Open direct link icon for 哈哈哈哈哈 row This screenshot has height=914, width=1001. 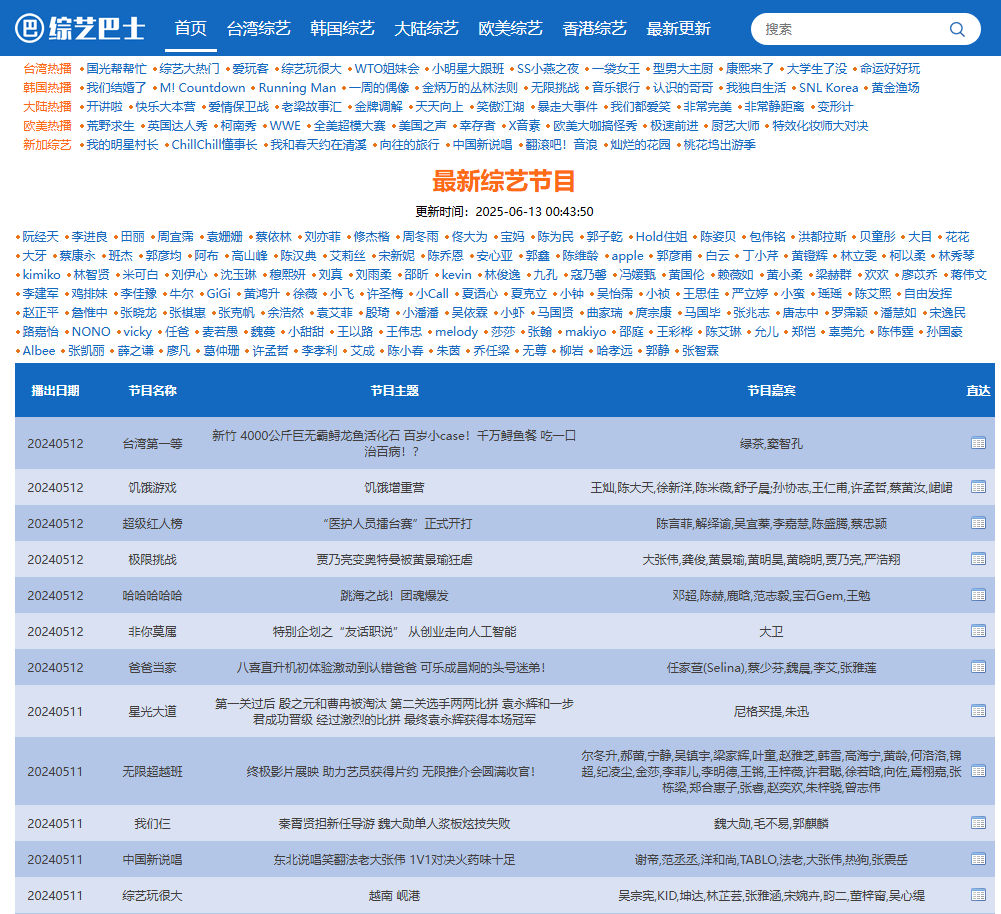click(x=978, y=595)
